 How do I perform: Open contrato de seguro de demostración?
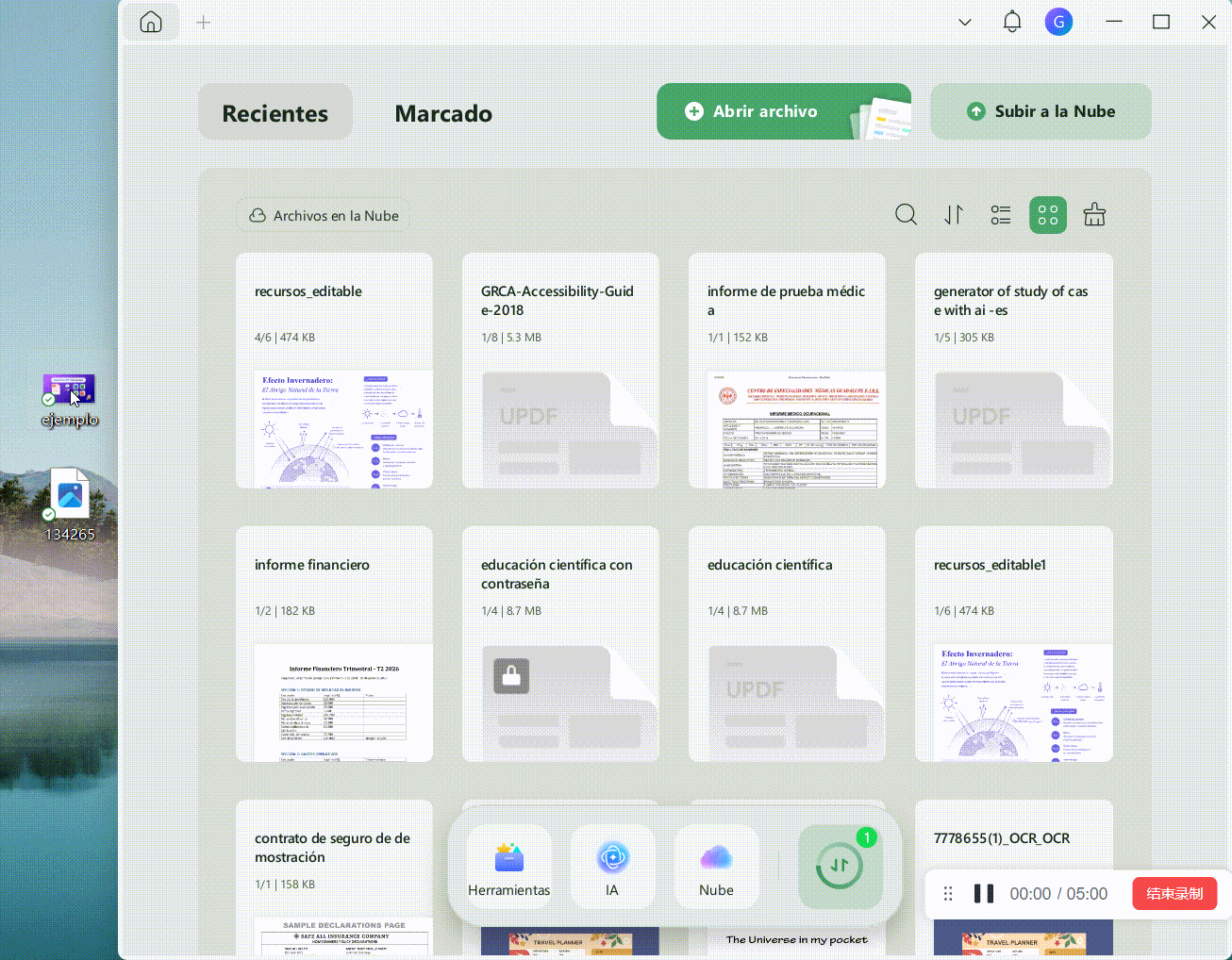(335, 877)
